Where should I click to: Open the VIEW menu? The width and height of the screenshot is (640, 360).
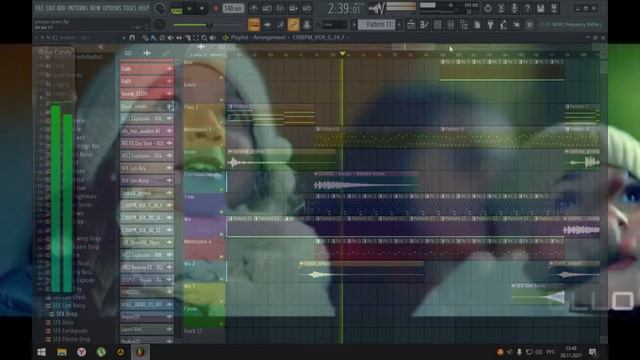pyautogui.click(x=95, y=8)
